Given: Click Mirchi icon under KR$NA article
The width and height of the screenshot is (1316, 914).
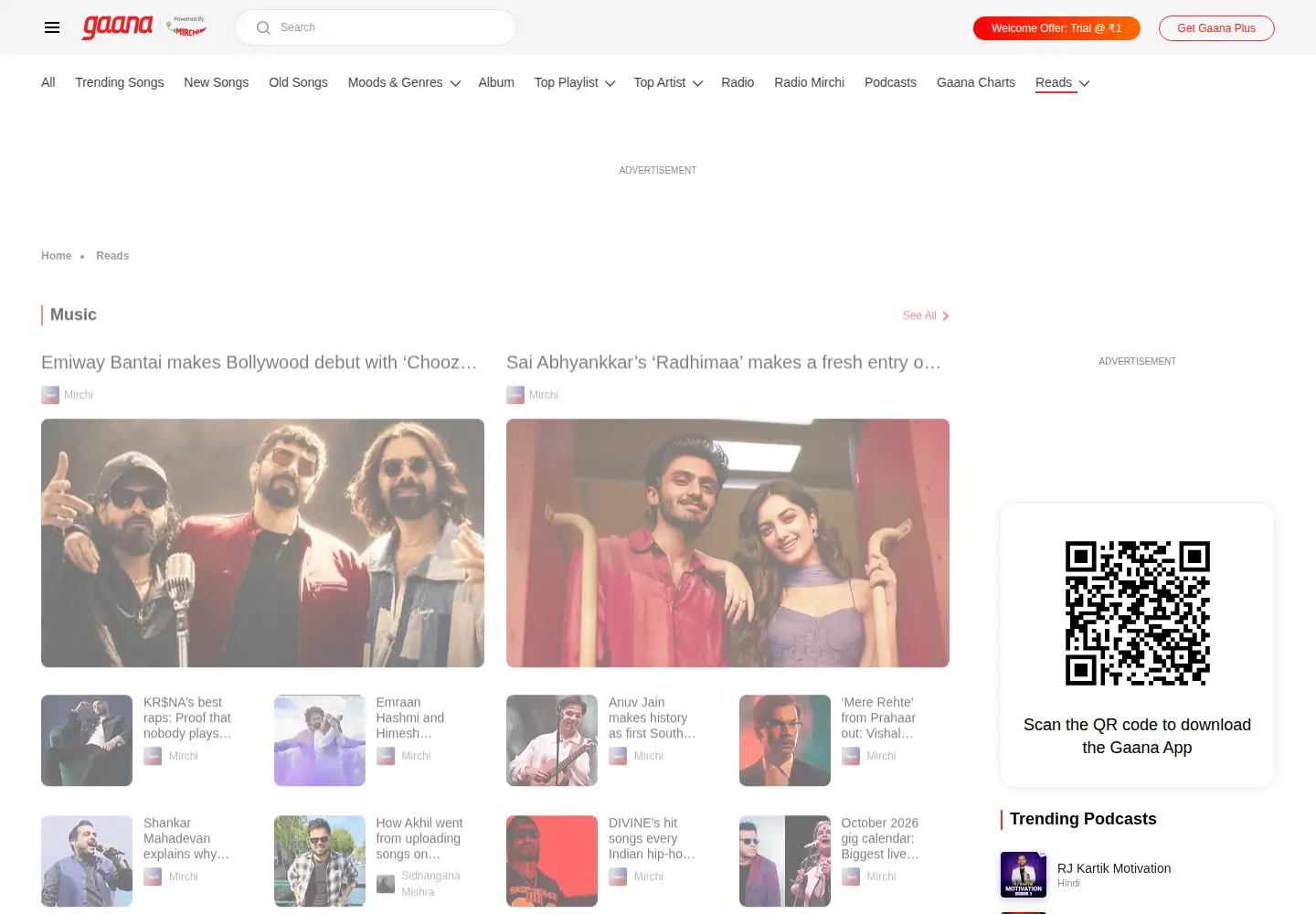Looking at the screenshot, I should pyautogui.click(x=153, y=756).
